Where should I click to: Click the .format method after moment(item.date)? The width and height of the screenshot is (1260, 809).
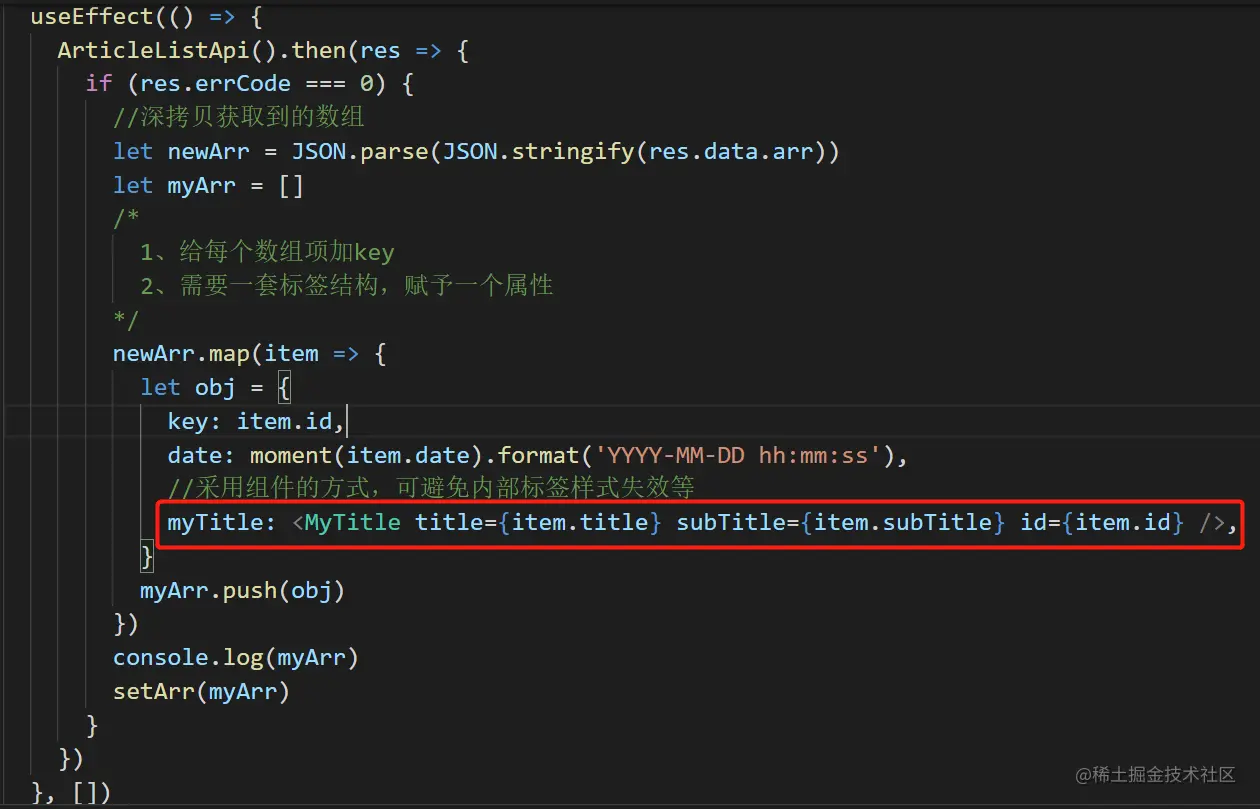532,456
